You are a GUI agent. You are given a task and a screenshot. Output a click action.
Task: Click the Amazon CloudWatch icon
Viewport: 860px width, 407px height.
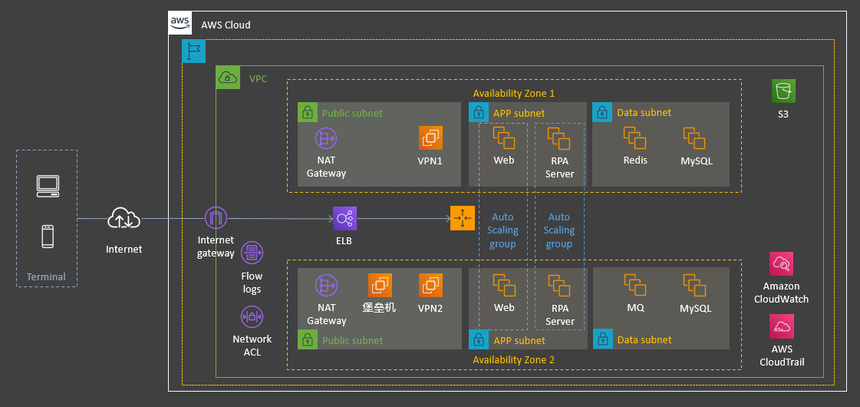pos(781,264)
